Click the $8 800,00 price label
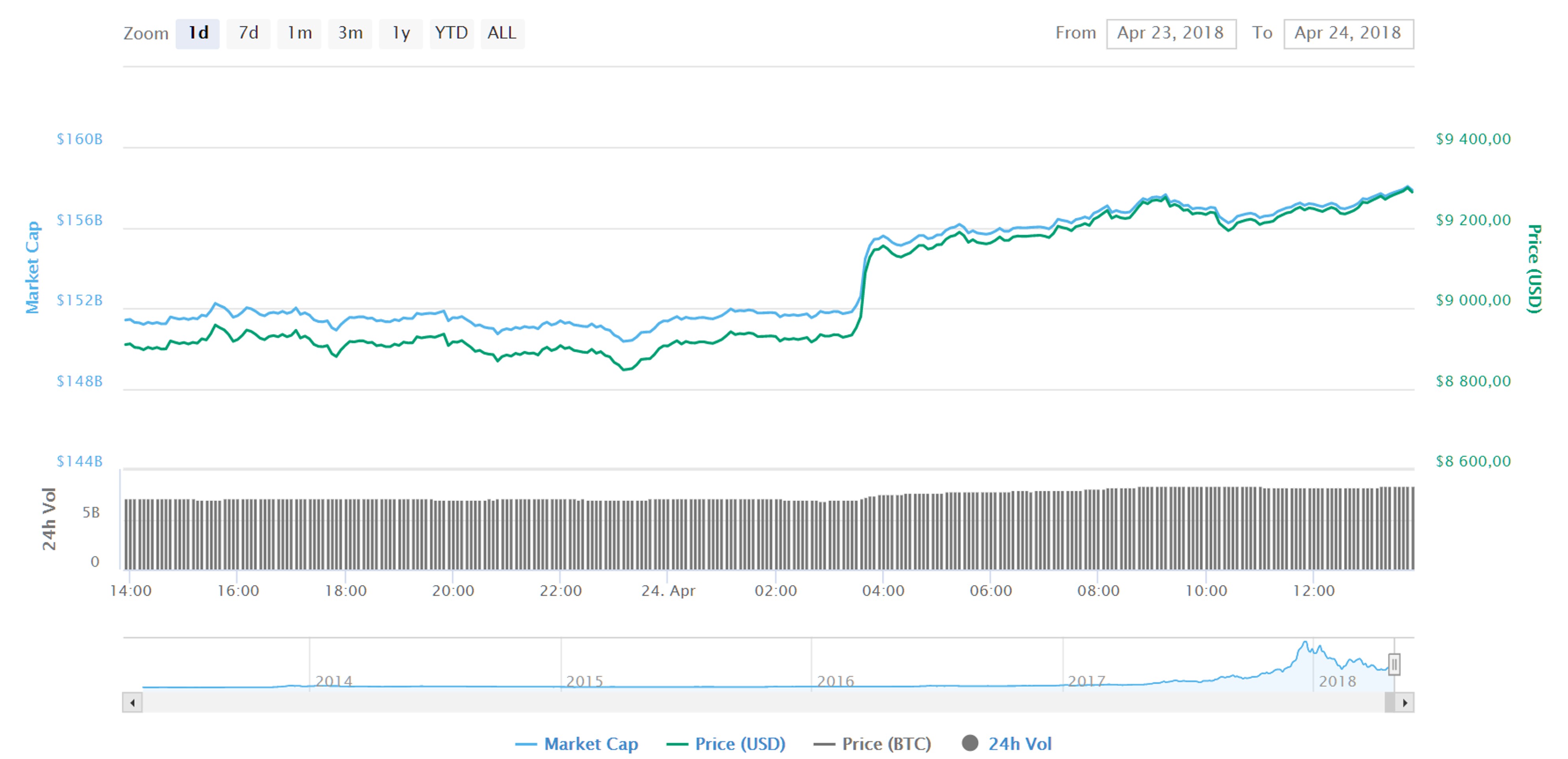The height and width of the screenshot is (759, 1568). pos(1473,381)
